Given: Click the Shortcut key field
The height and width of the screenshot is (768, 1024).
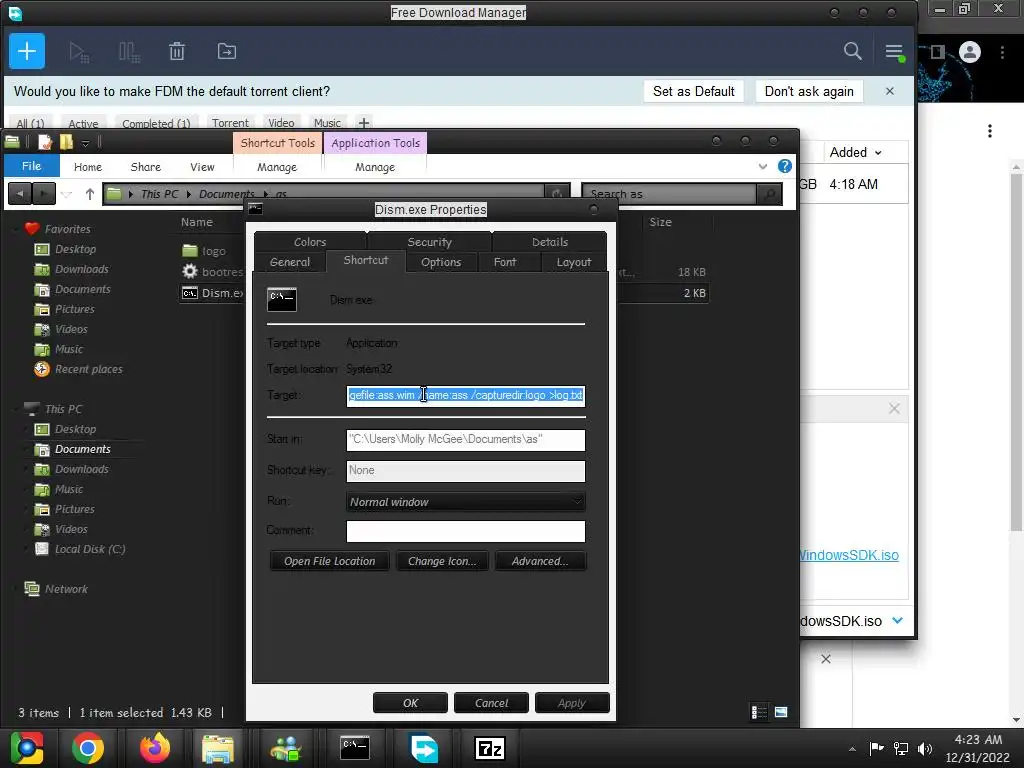Looking at the screenshot, I should [466, 470].
